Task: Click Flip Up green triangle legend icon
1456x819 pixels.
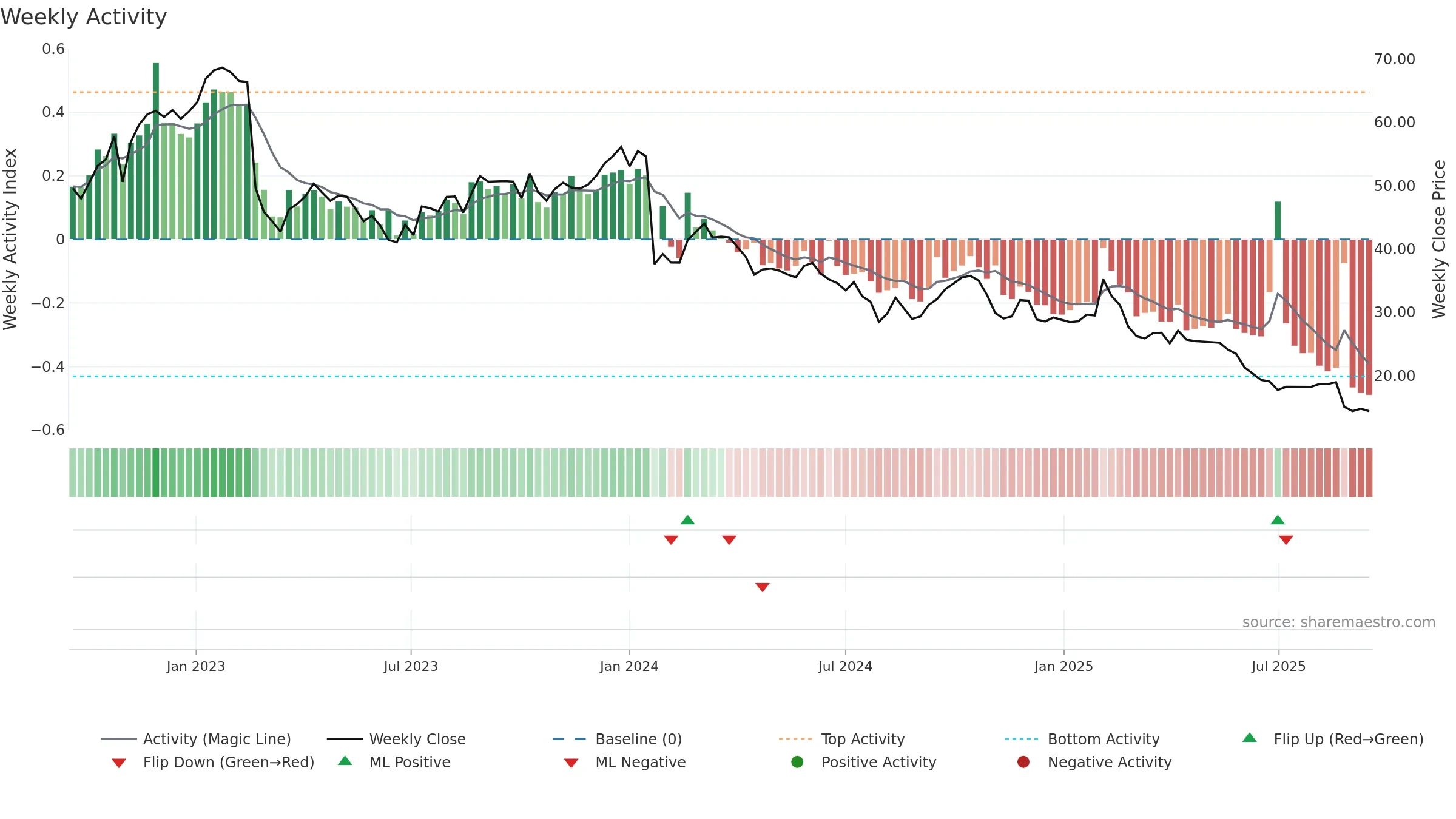Action: (x=1249, y=738)
